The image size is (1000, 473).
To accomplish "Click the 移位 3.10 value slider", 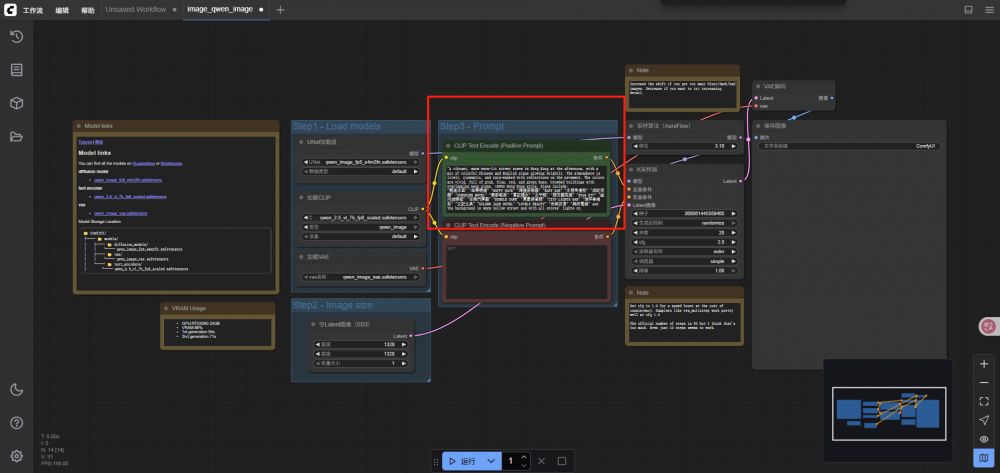I will coord(684,146).
